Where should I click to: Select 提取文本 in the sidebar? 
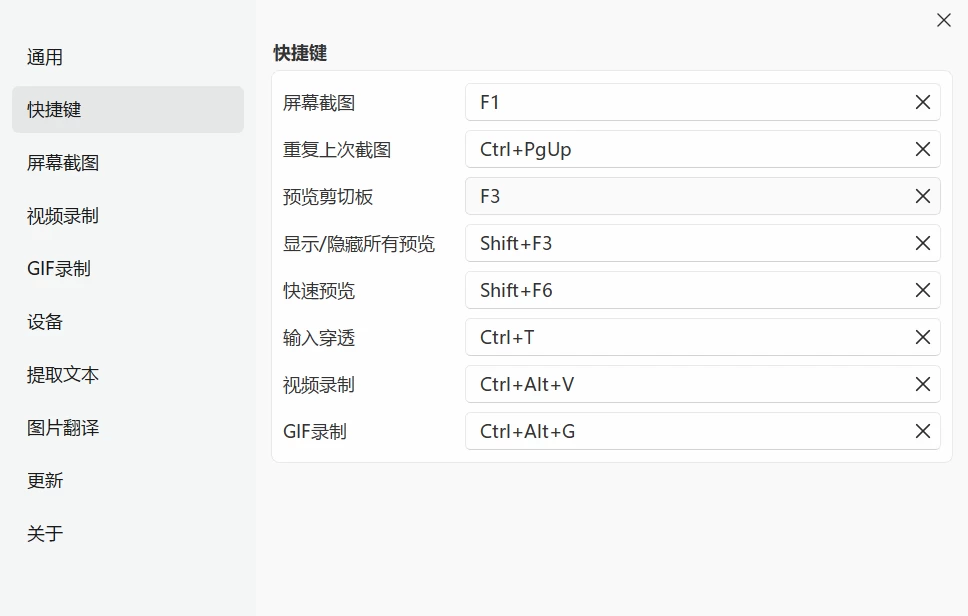[63, 375]
